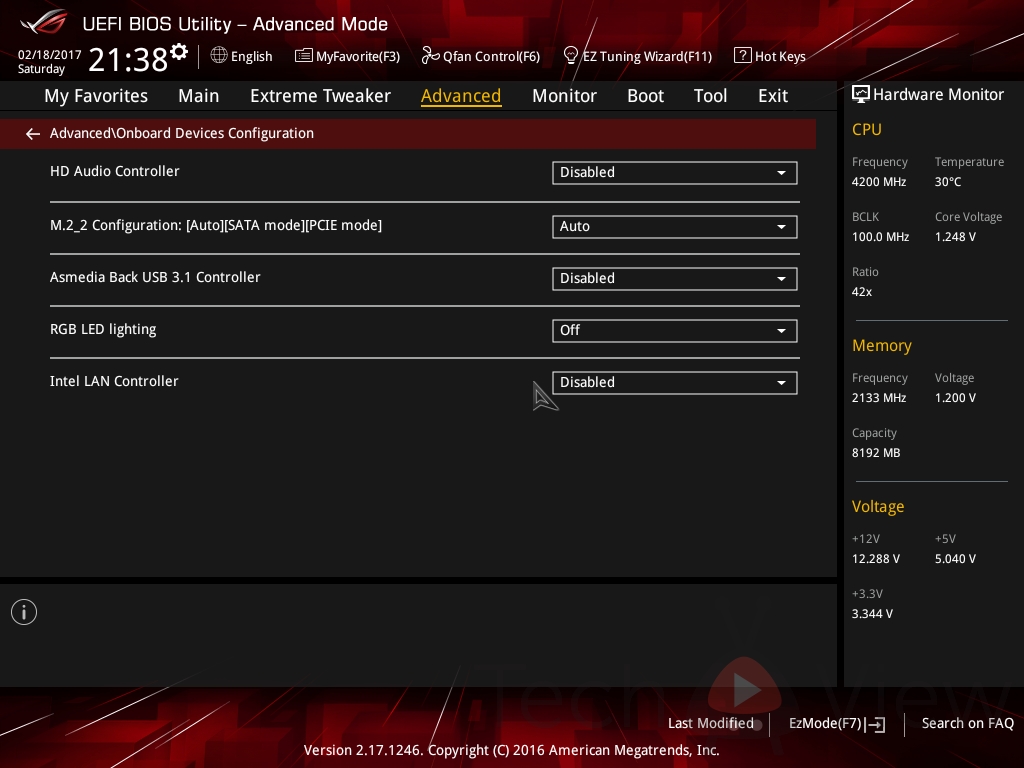Launch EZ Tuning Wizard(F11)
Screen dimensions: 1024x768
[x=638, y=56]
